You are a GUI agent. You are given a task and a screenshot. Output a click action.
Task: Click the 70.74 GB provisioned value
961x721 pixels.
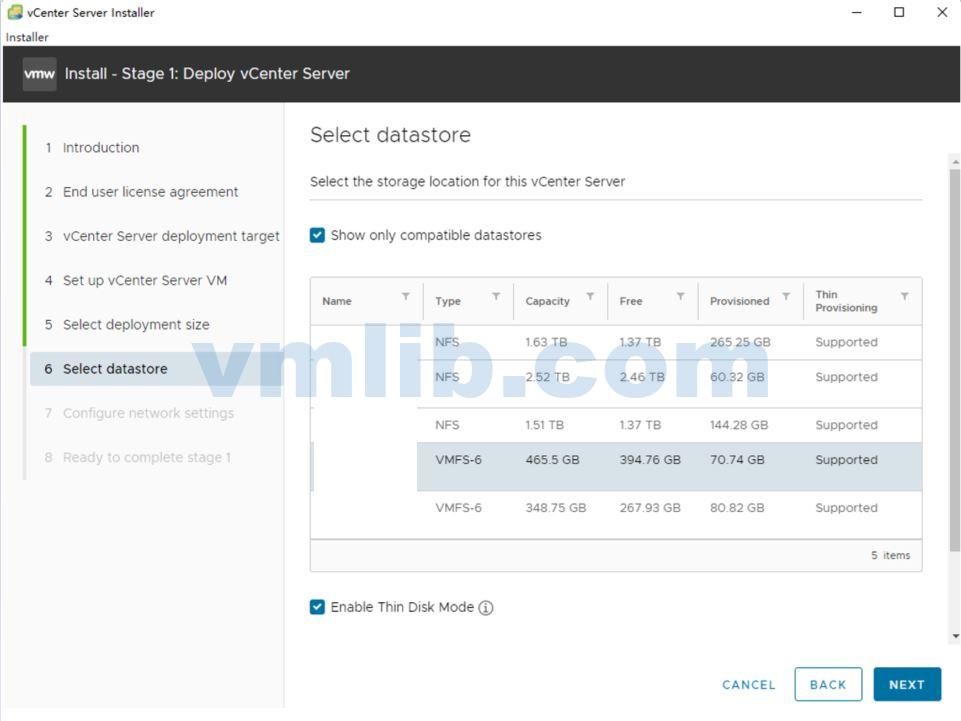click(x=737, y=460)
